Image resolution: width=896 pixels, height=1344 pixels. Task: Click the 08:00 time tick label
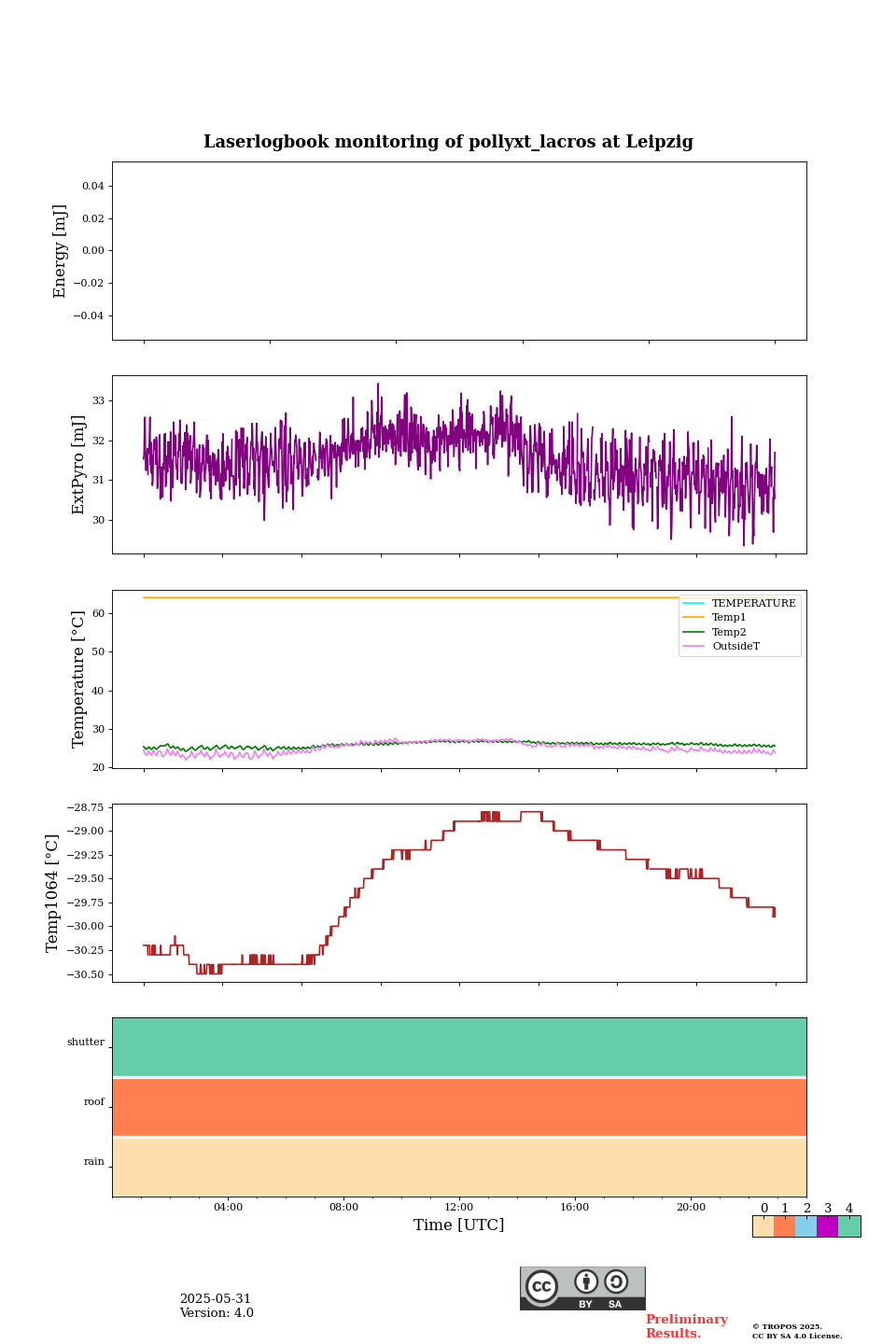pos(343,1207)
